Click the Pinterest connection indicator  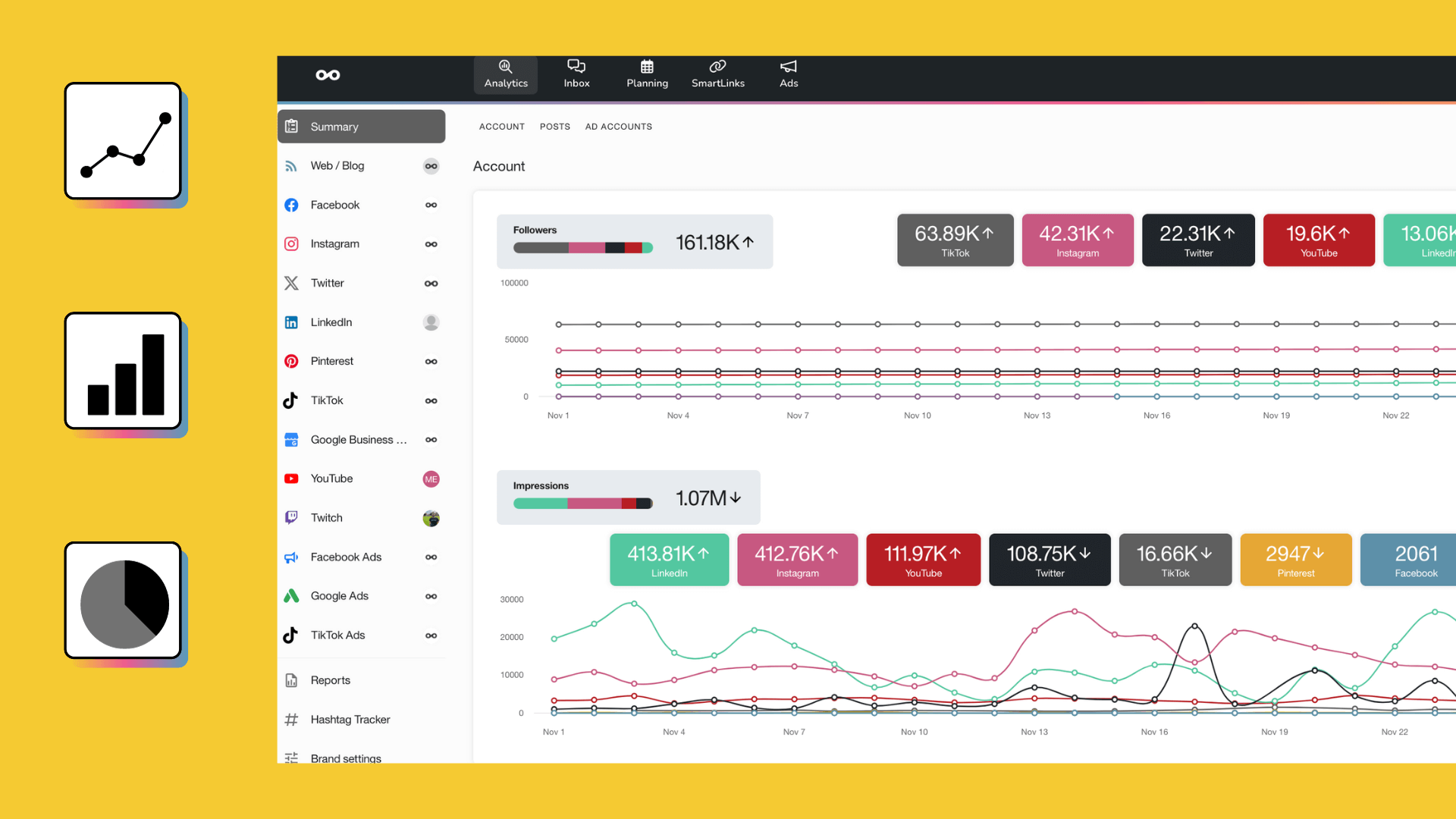point(431,361)
